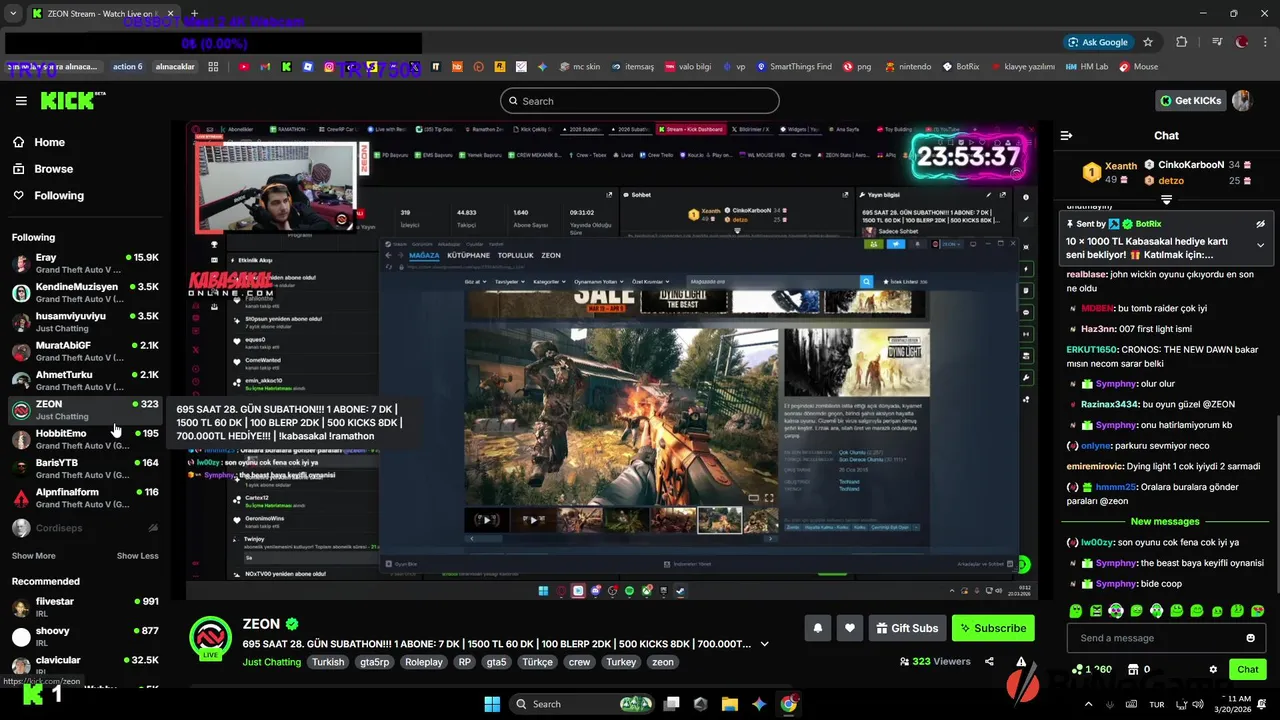The height and width of the screenshot is (720, 1280).
Task: Open the emoji picker in message box
Action: click(x=1250, y=638)
